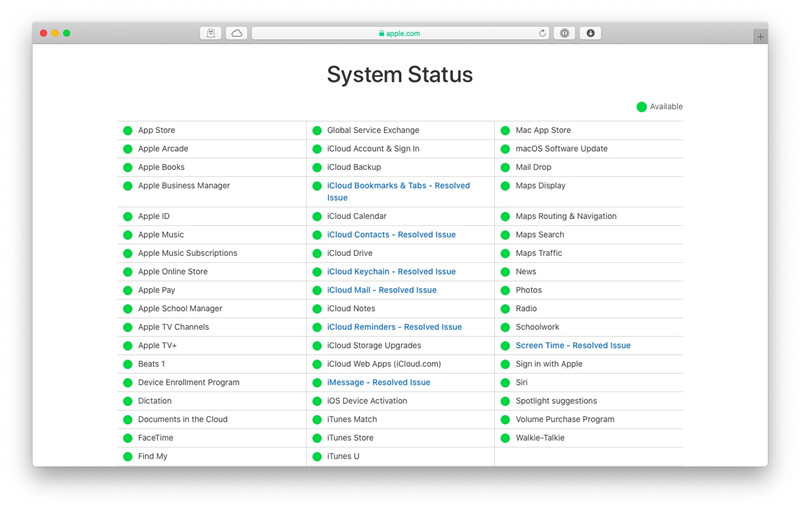
Task: Click the status dot beside Mac App Store
Action: [x=505, y=131]
